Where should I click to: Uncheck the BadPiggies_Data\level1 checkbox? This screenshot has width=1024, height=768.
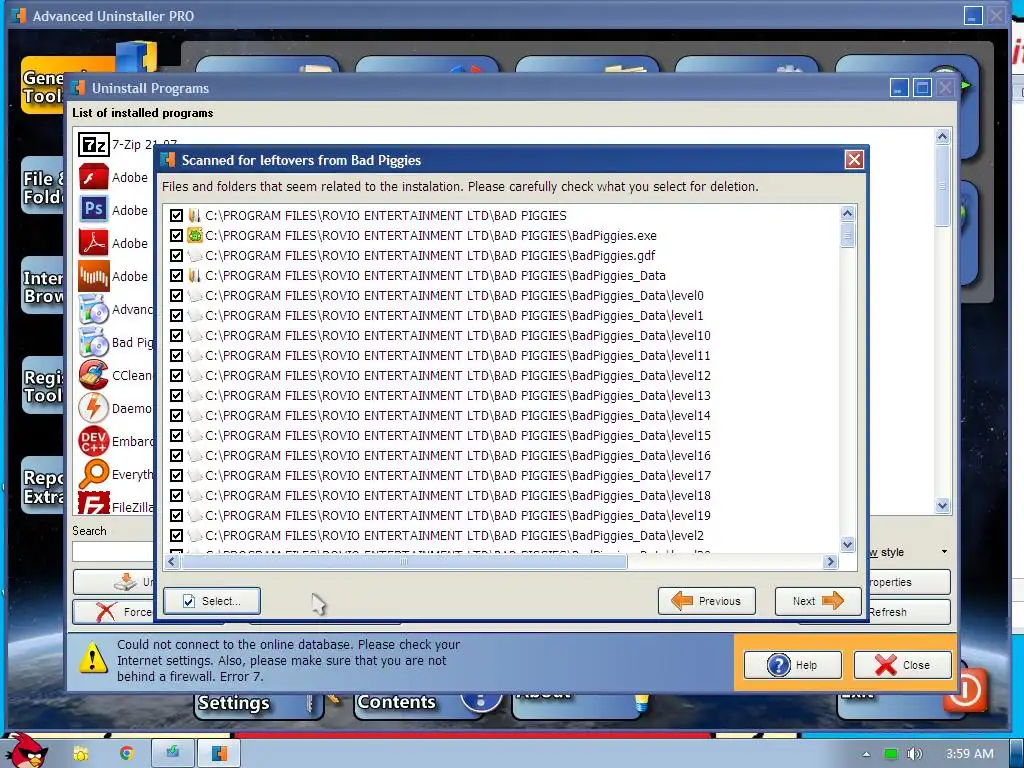[x=176, y=315]
